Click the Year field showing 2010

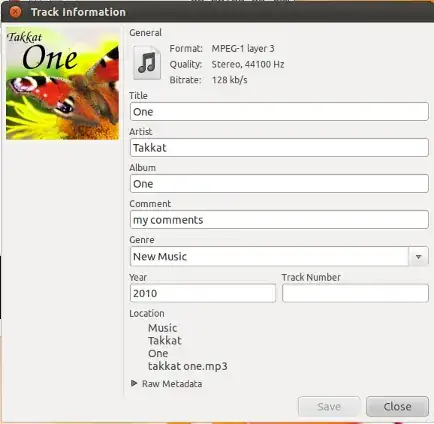(x=203, y=293)
